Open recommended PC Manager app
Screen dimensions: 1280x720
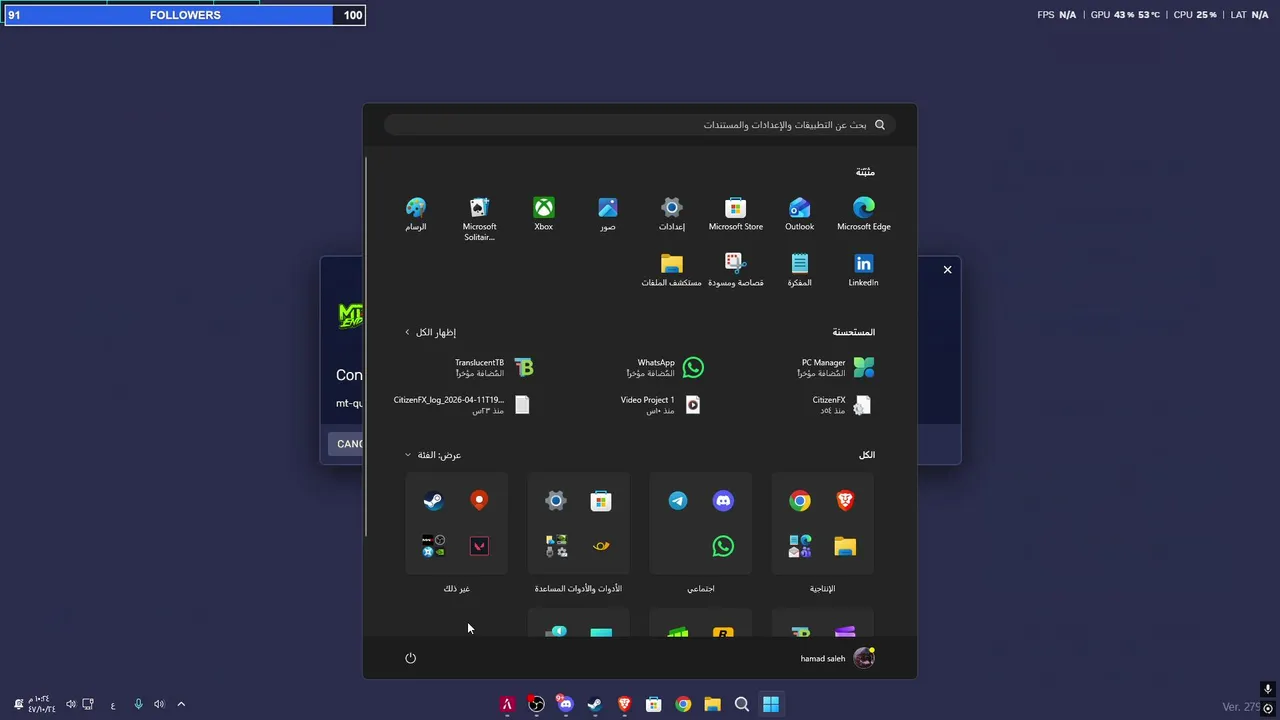coord(836,368)
